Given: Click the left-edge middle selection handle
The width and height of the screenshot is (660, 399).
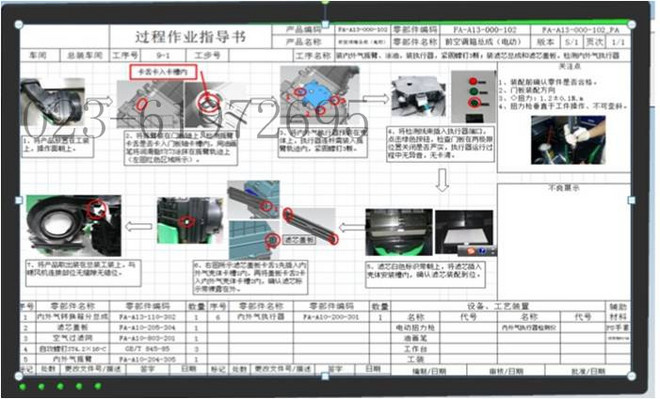Looking at the screenshot, I should (x=19, y=200).
